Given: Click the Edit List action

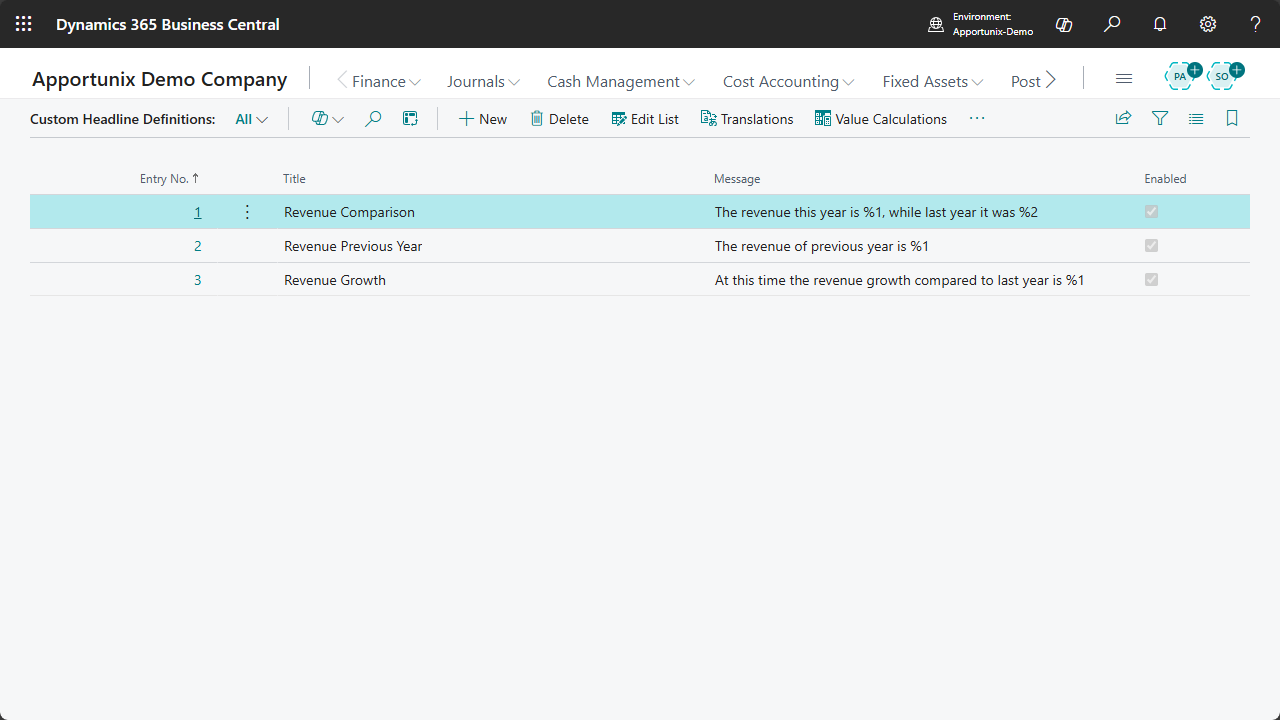Looking at the screenshot, I should [645, 118].
